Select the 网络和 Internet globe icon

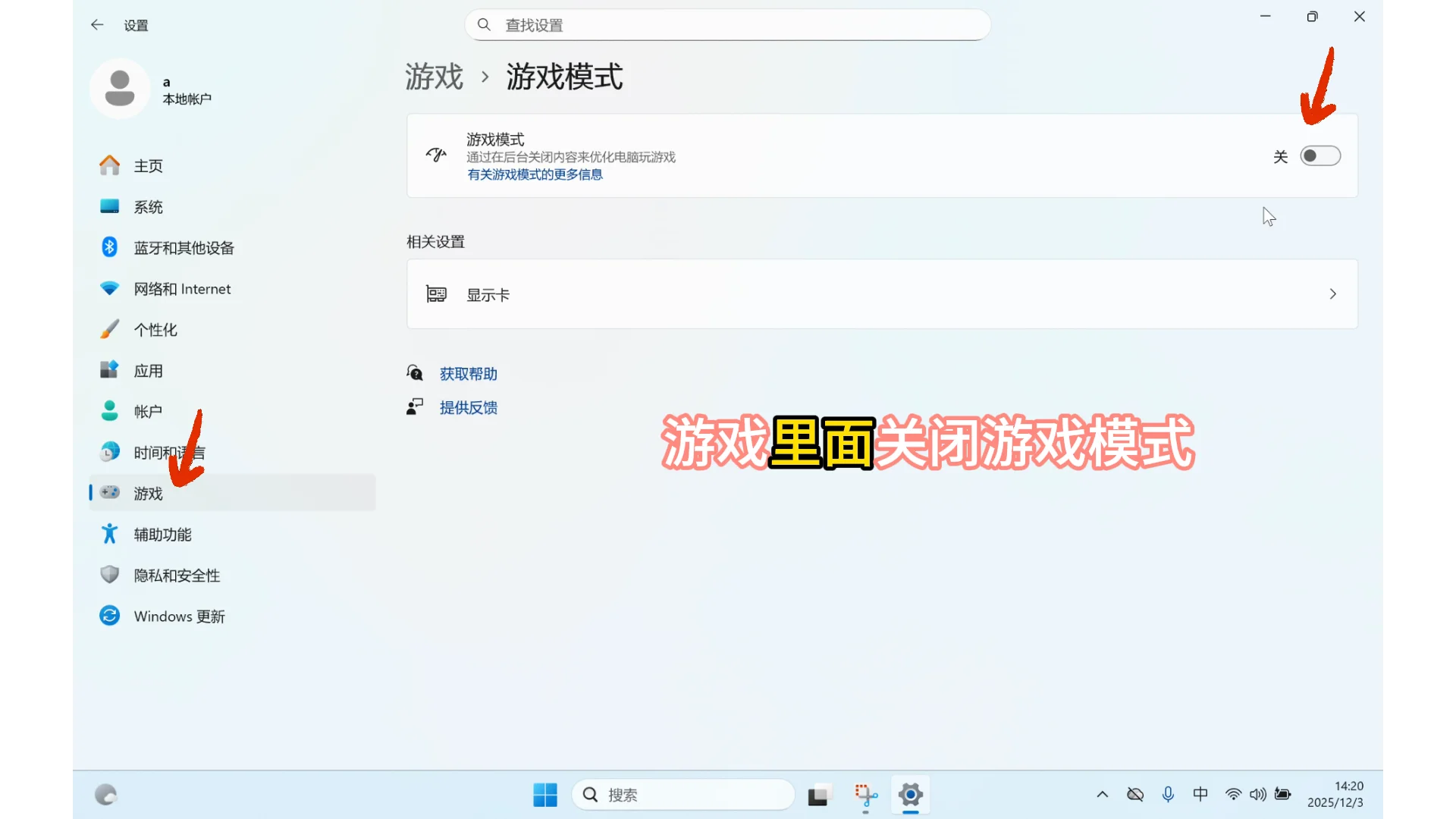pyautogui.click(x=109, y=288)
